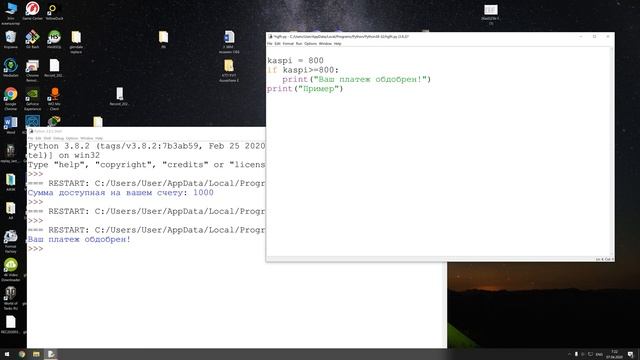Click the ENG language indicator in system tray
This screenshot has width=640, height=360.
click(599, 354)
